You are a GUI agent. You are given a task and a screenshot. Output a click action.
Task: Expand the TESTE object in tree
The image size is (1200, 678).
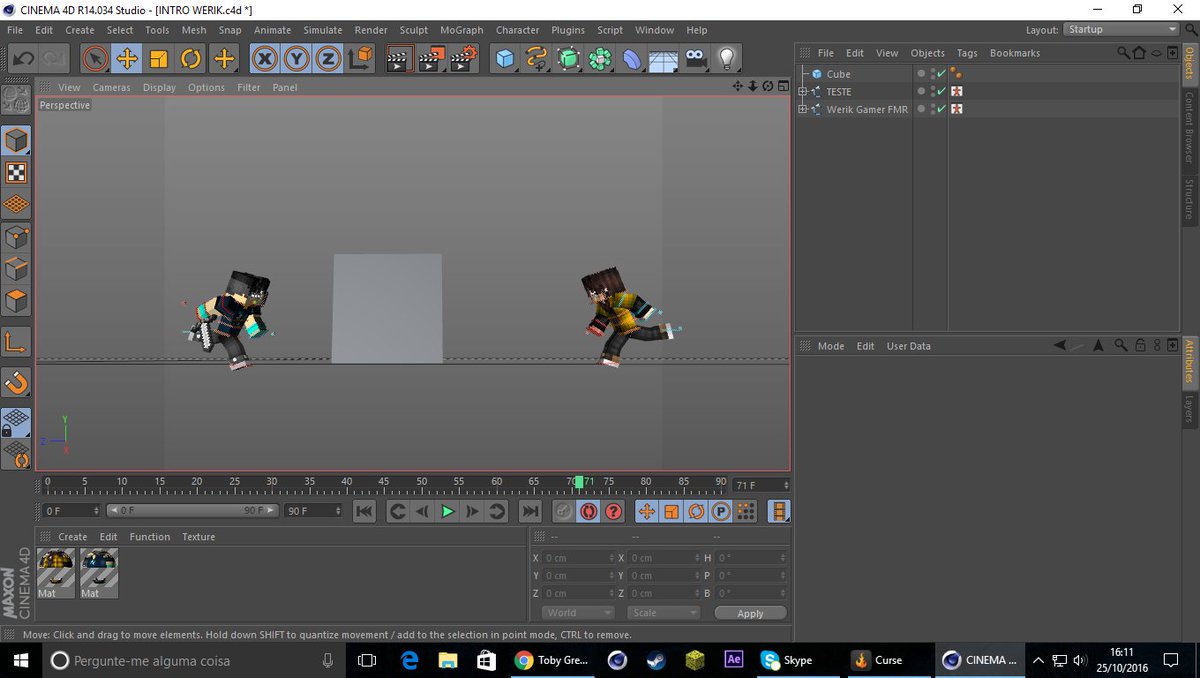click(x=802, y=91)
